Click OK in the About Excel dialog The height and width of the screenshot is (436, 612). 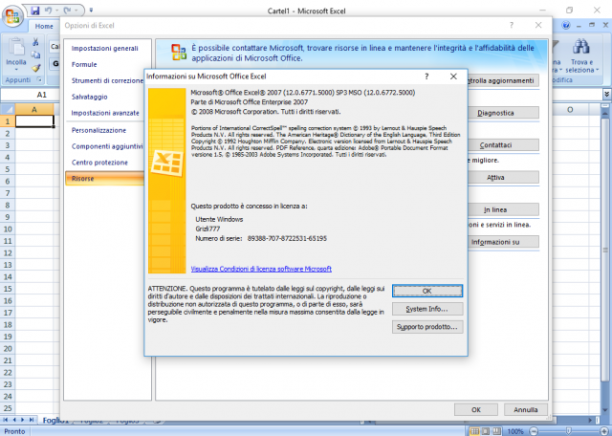point(427,291)
